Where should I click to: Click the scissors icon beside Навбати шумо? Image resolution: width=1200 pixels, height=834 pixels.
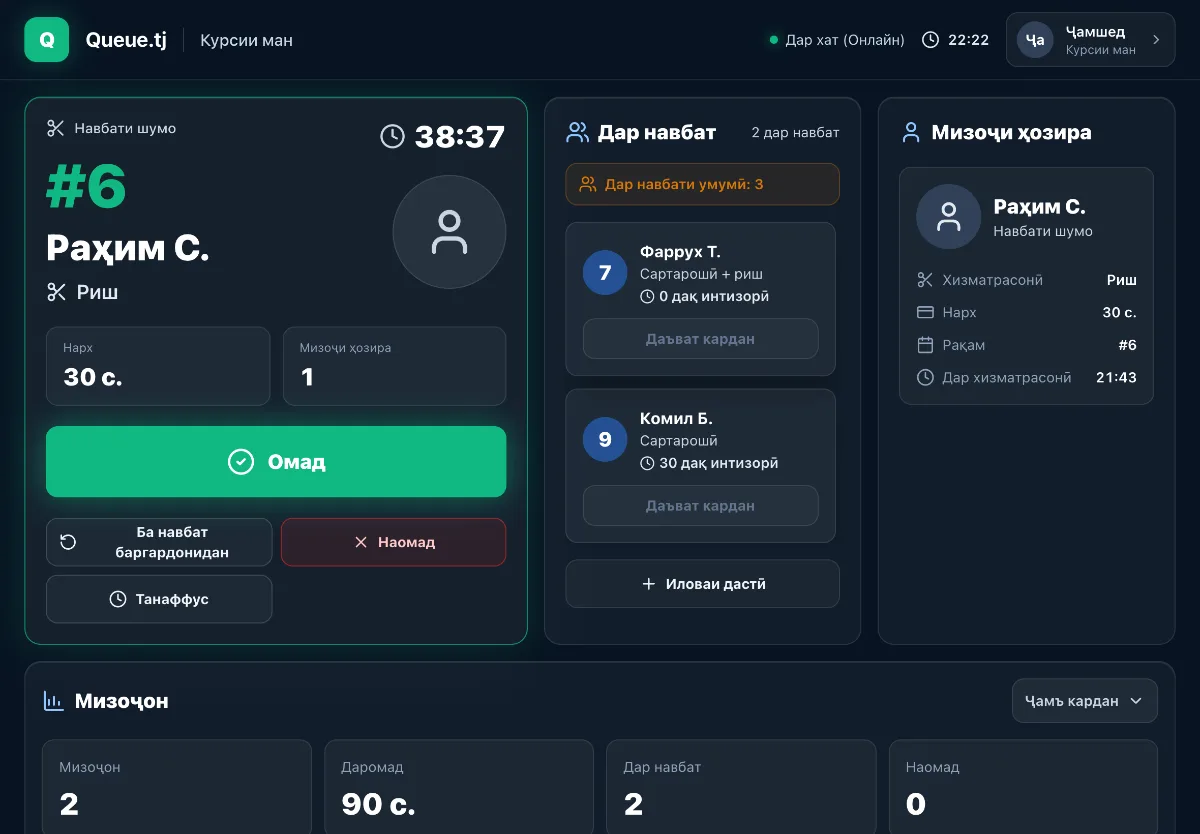55,128
